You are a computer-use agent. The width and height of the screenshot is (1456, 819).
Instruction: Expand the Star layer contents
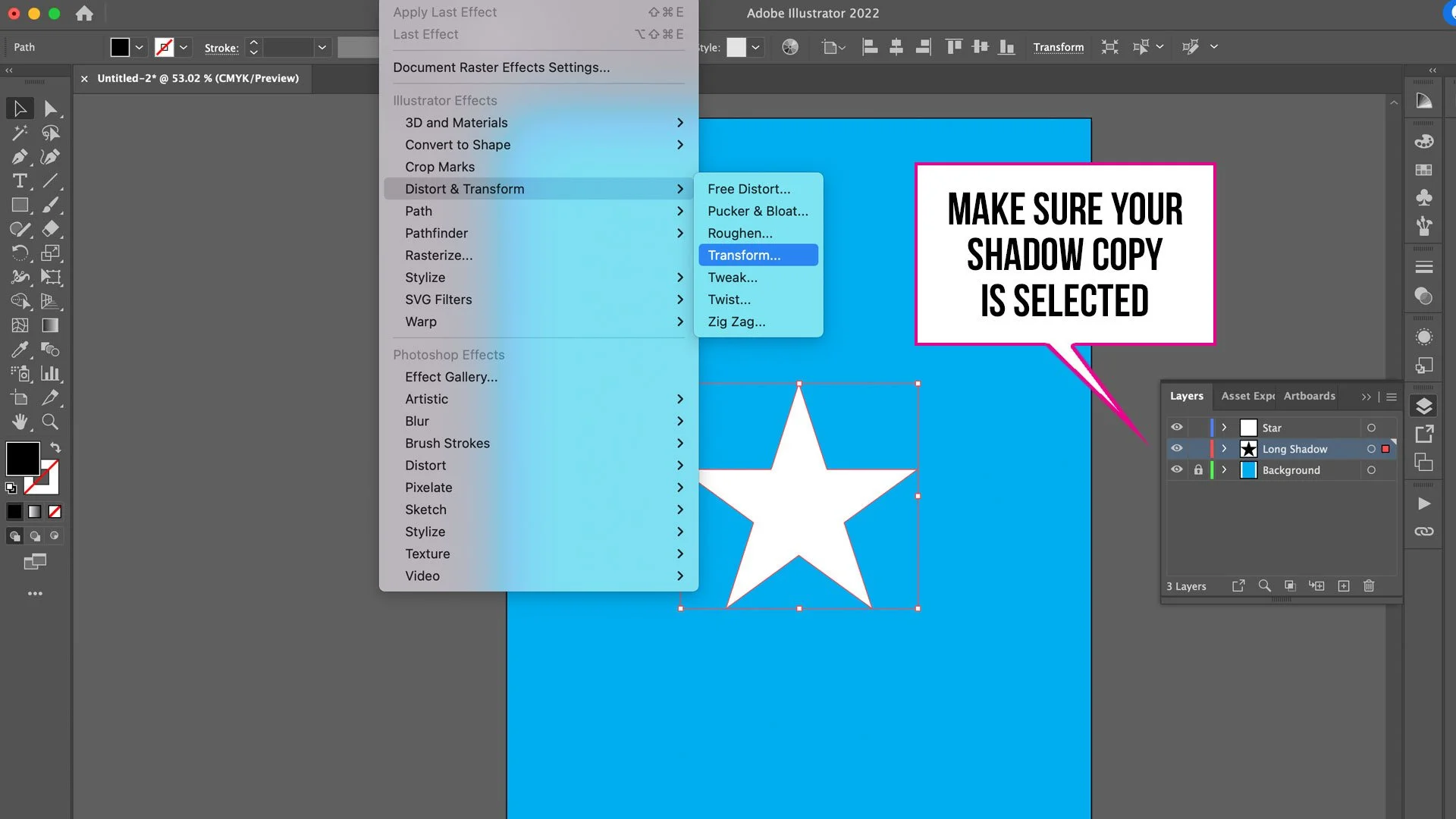pos(1224,428)
